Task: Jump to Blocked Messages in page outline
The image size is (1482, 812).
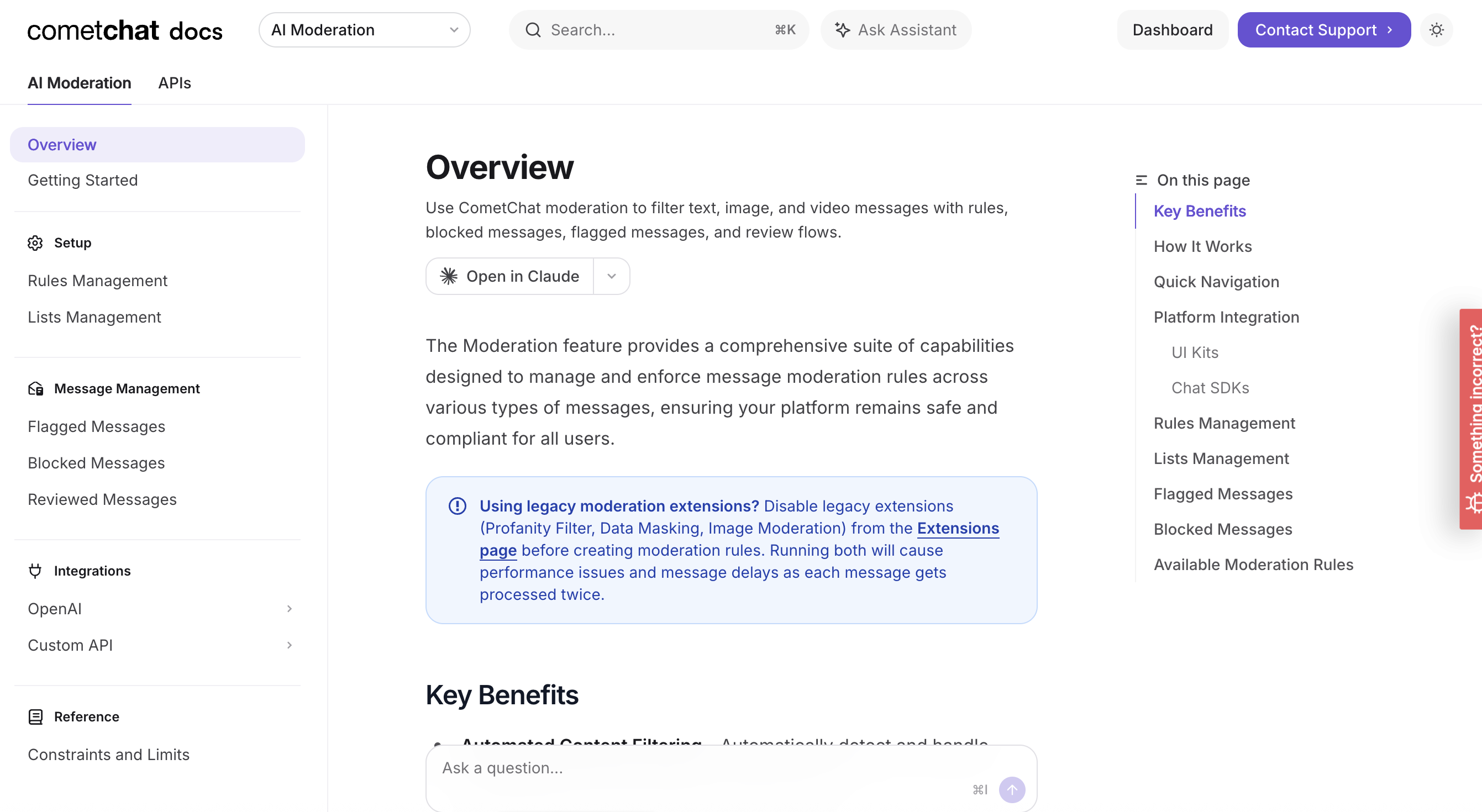Action: pos(1222,530)
